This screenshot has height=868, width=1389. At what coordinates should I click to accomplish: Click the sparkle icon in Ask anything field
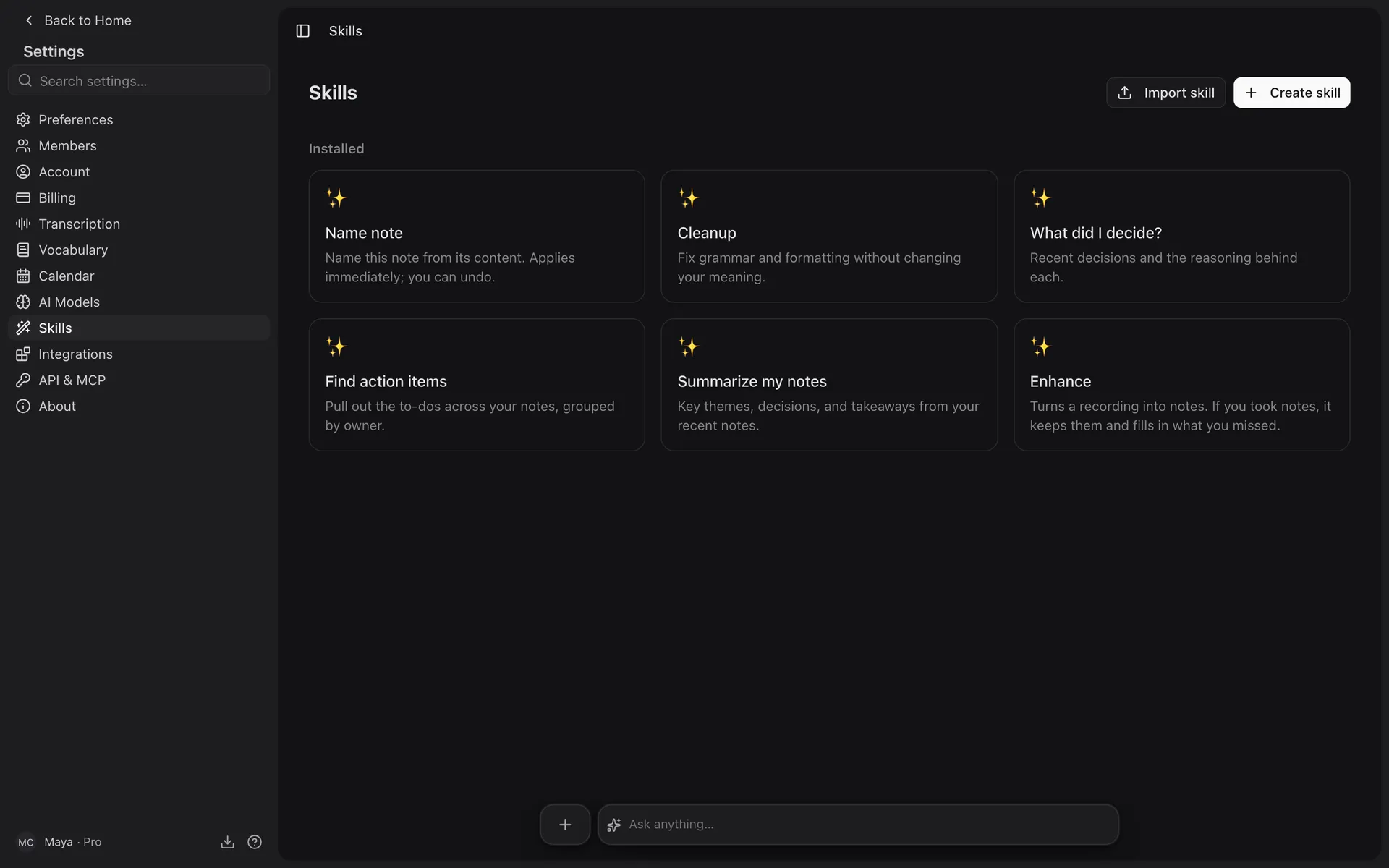[x=614, y=825]
